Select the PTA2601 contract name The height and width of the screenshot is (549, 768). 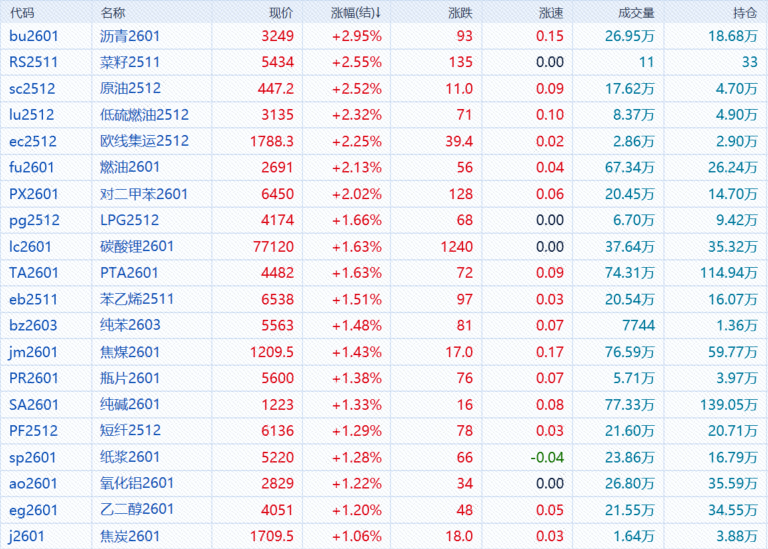coord(129,273)
